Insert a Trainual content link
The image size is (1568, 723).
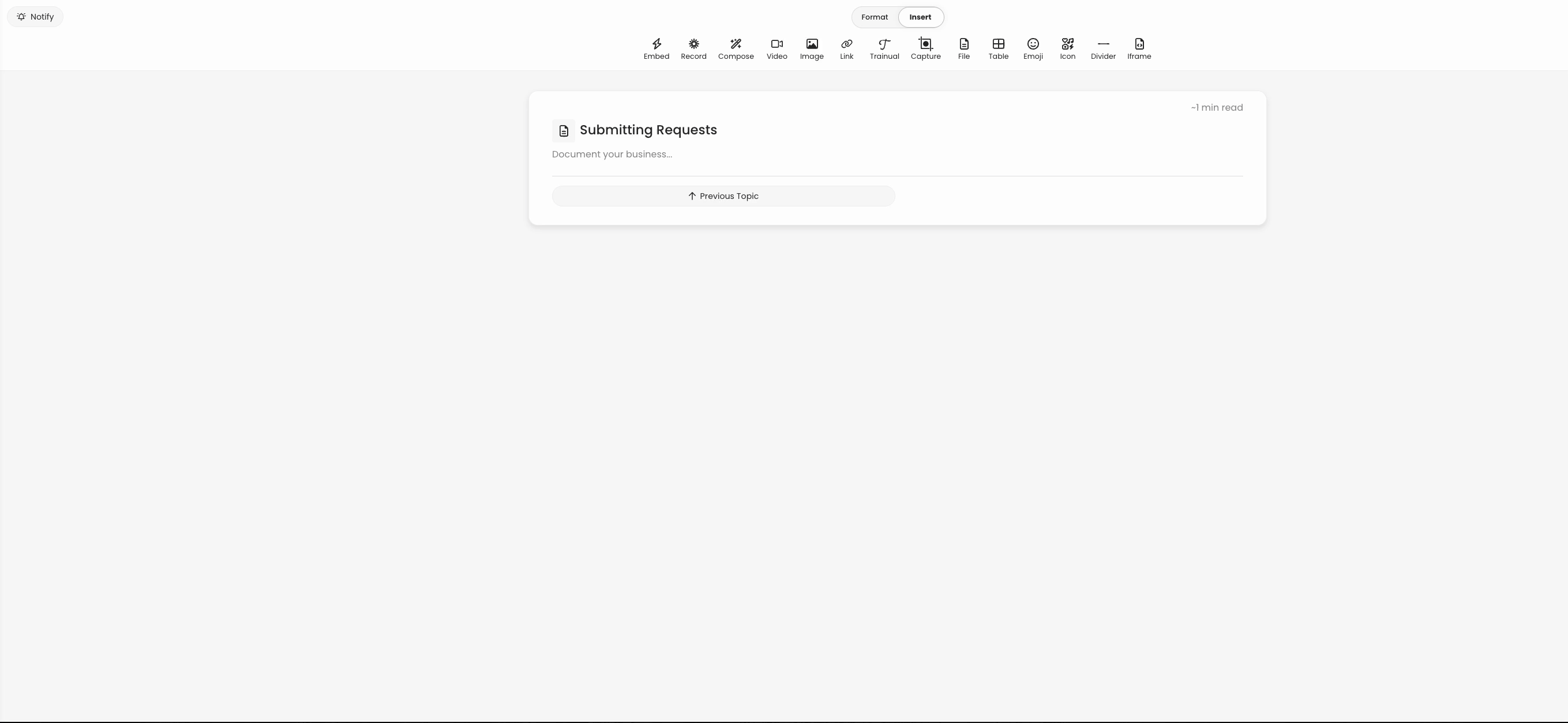(x=884, y=50)
